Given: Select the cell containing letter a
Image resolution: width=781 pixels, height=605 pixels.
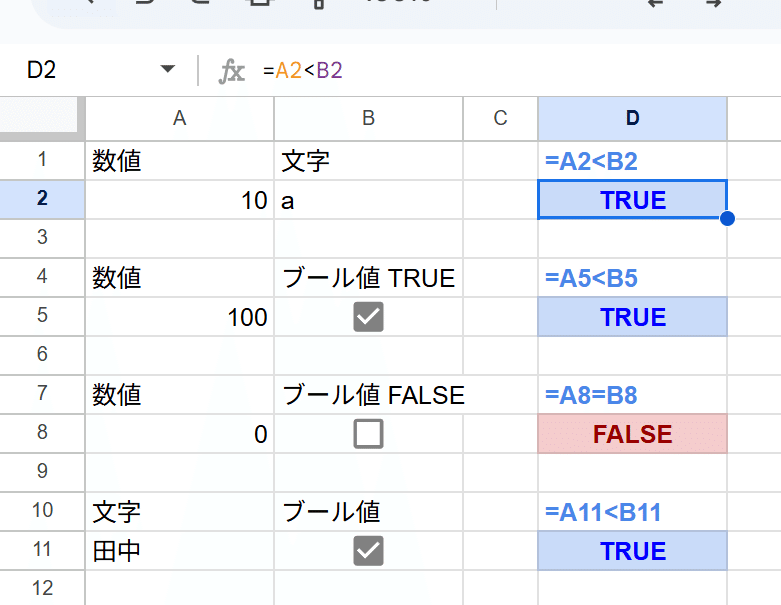Looking at the screenshot, I should [368, 200].
